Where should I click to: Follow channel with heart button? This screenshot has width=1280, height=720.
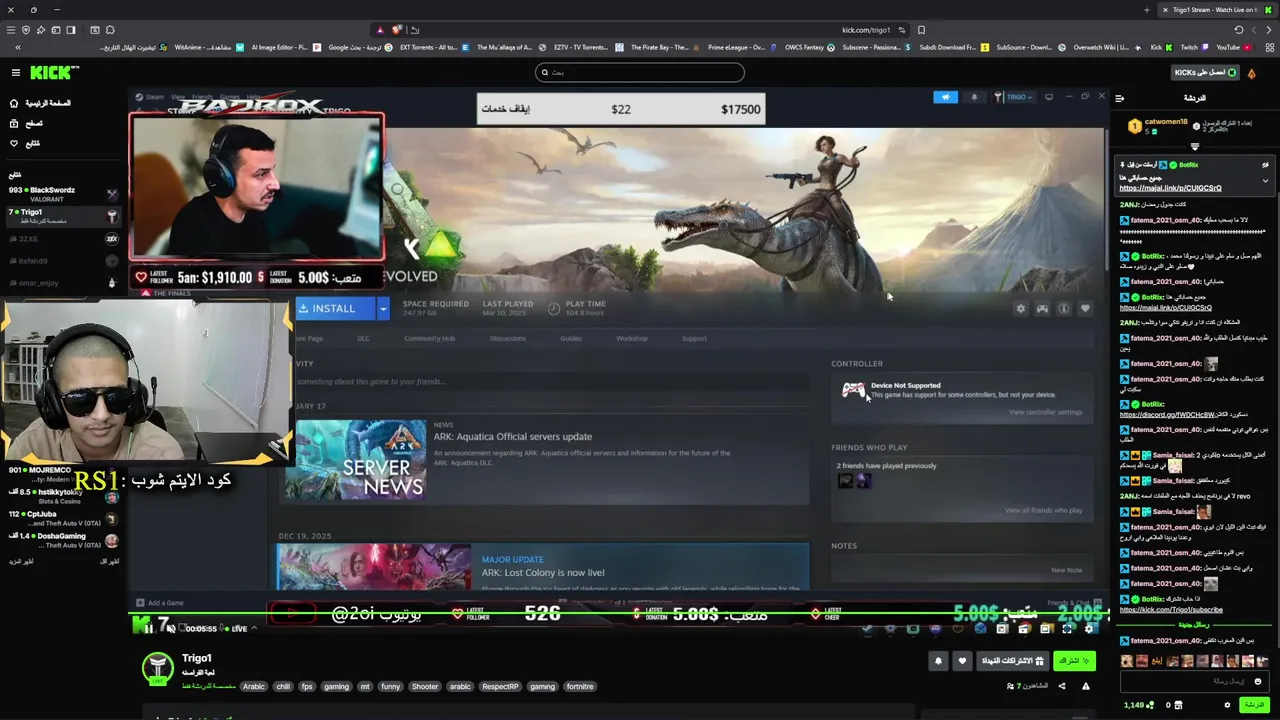point(962,661)
